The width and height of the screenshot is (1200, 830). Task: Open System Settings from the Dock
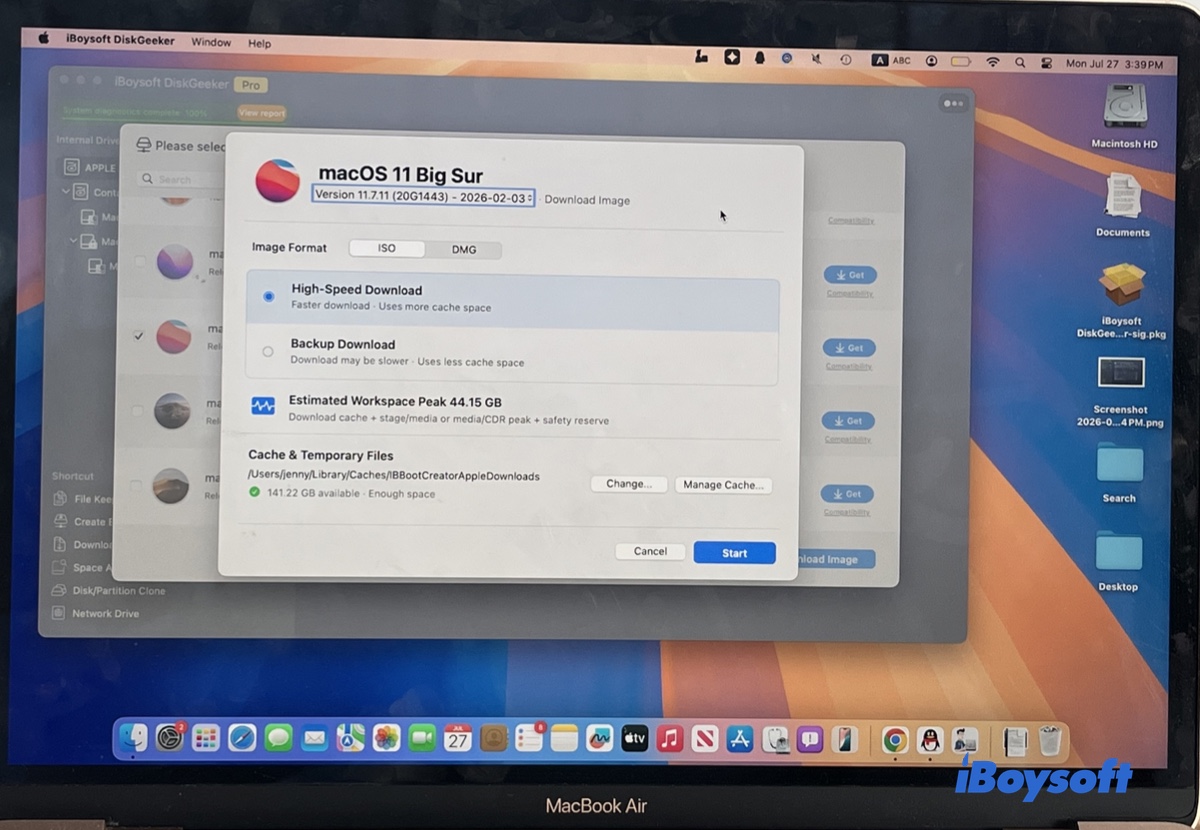(x=169, y=738)
